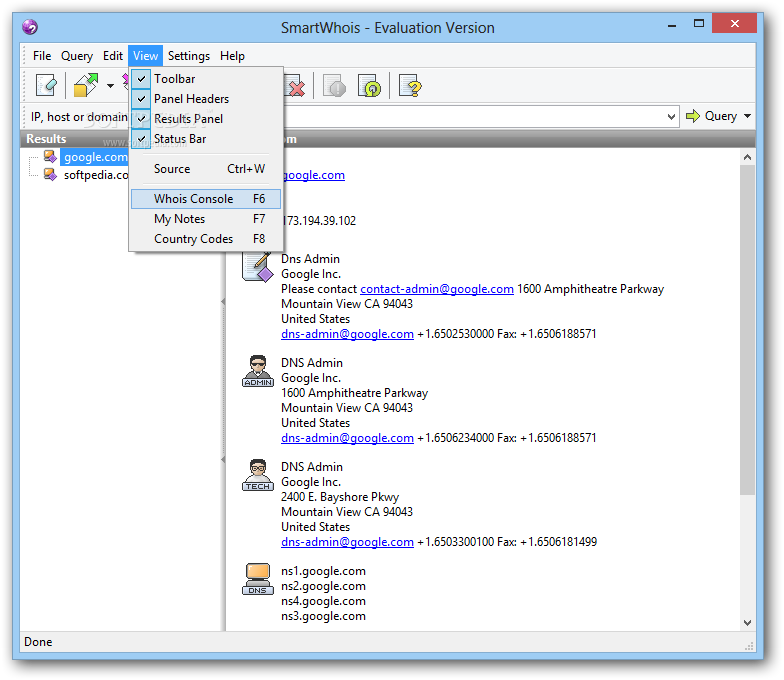The image size is (784, 680).
Task: Open the File menu
Action: tap(42, 56)
